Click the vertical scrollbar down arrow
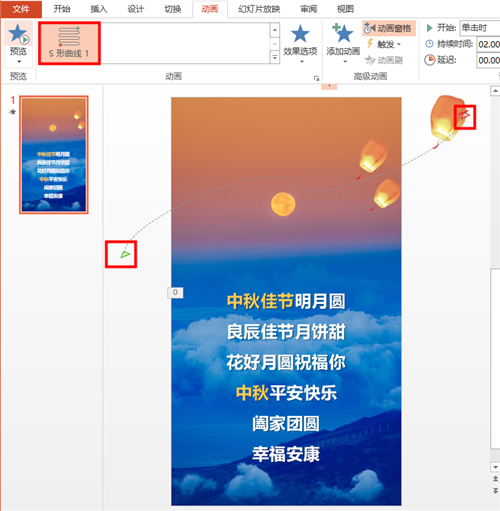 tap(495, 467)
